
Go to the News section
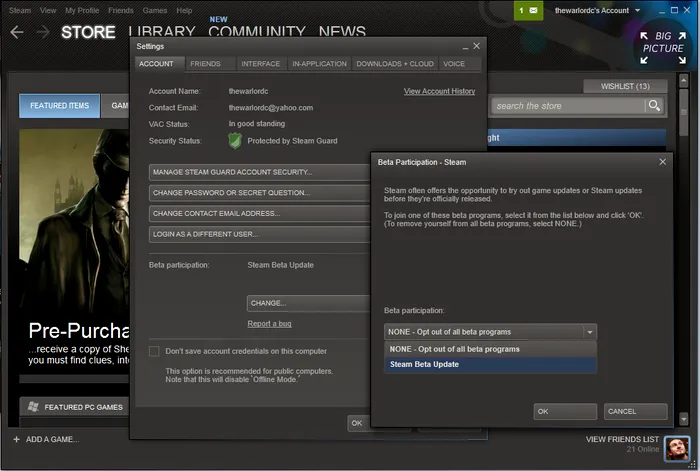click(x=342, y=31)
